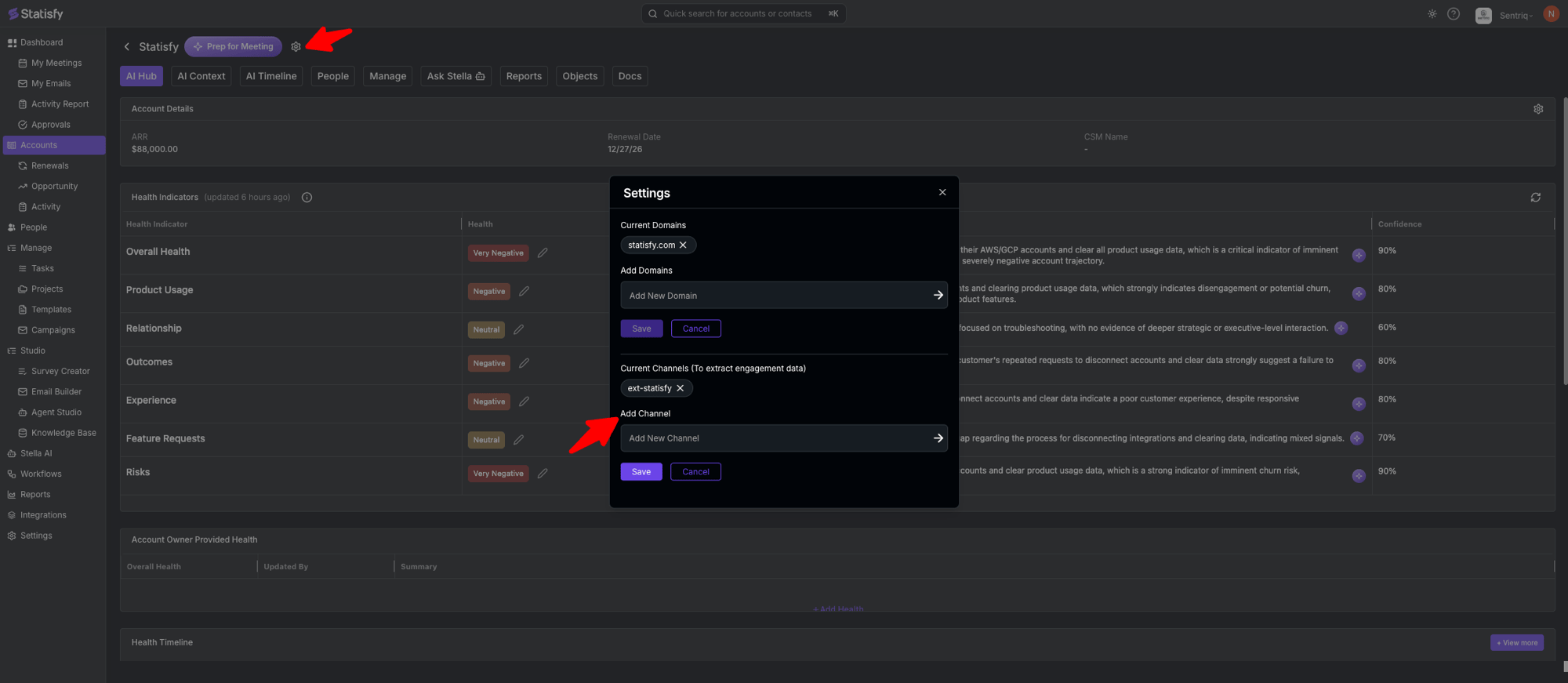1568x683 pixels.
Task: Open the People tab
Action: click(333, 76)
